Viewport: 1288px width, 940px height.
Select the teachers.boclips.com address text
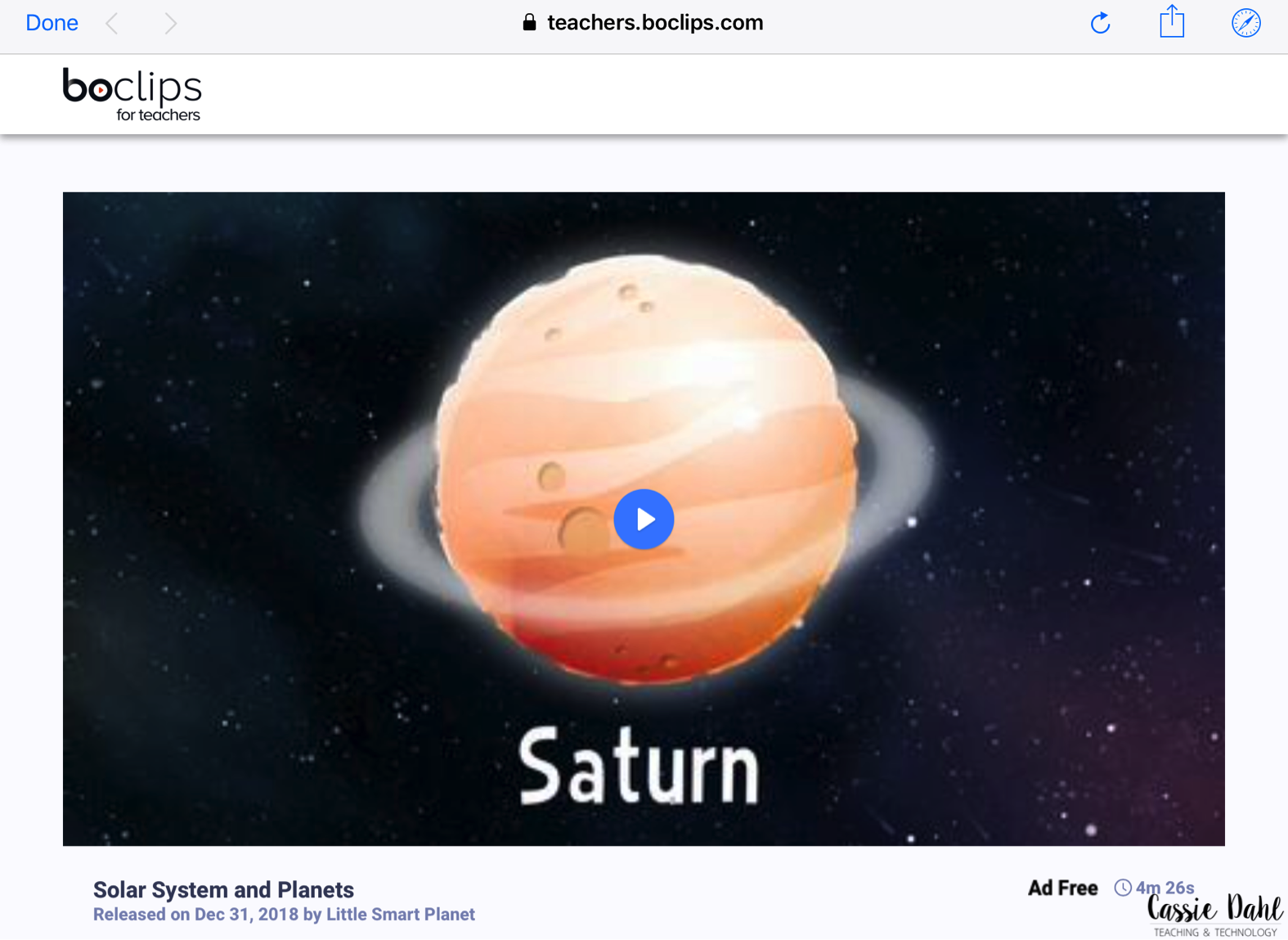[x=655, y=23]
